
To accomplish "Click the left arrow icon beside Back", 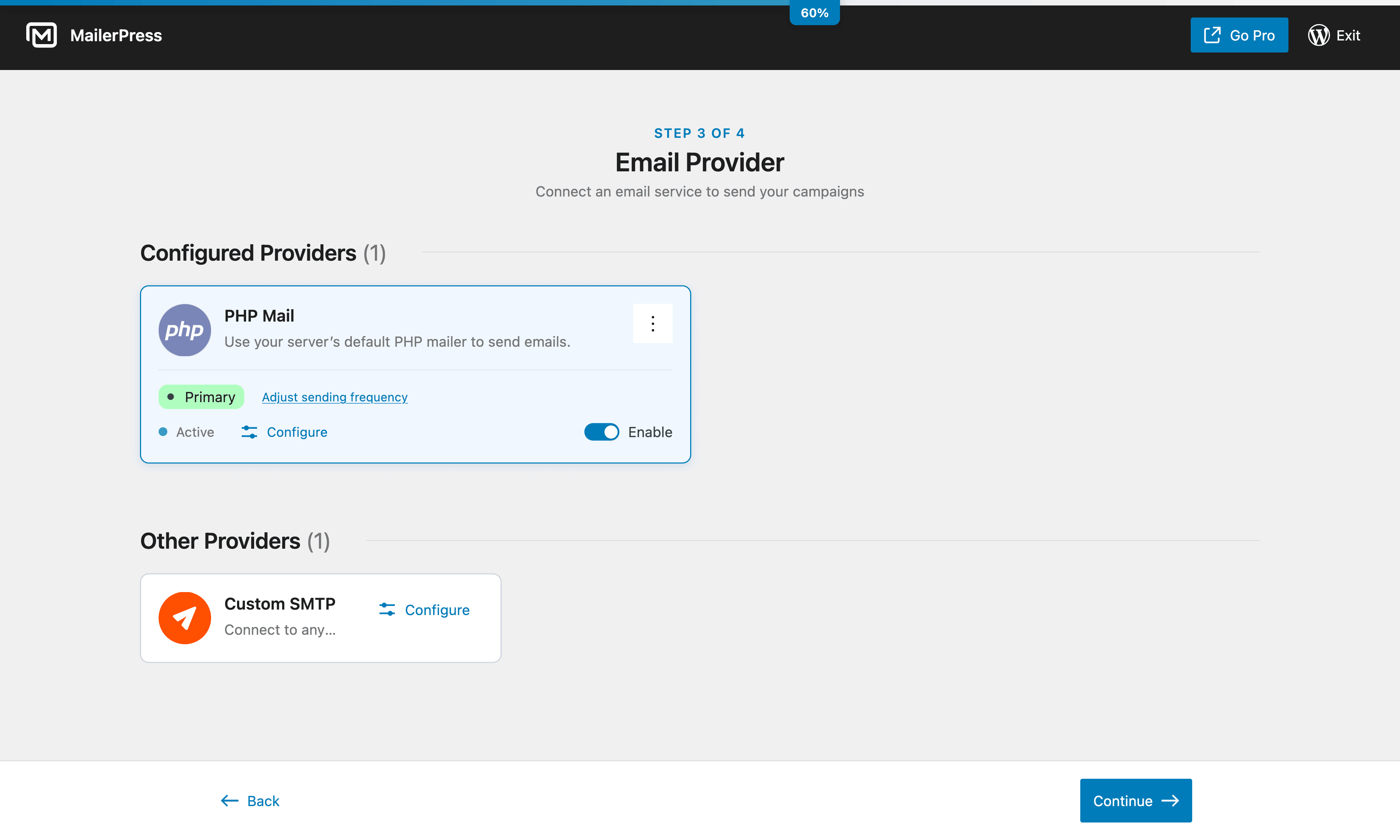I will tap(229, 800).
